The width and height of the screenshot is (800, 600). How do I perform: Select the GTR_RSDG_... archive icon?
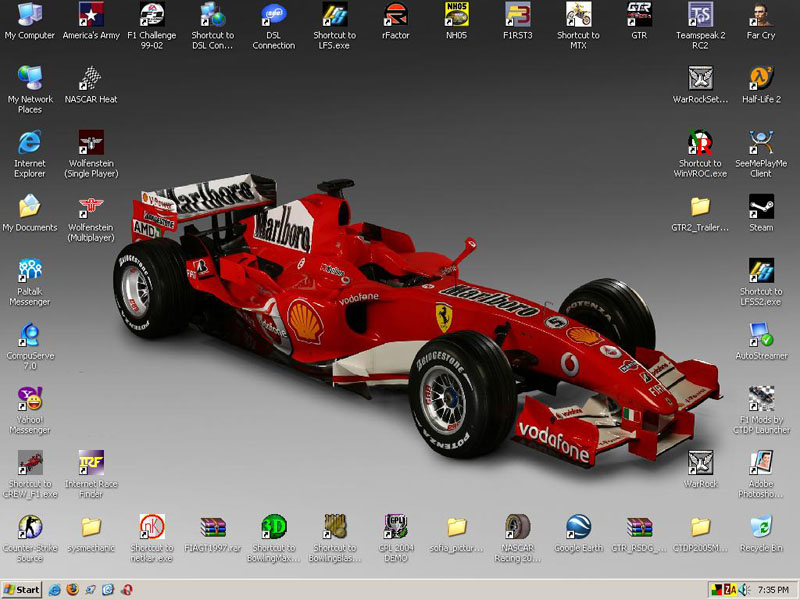pyautogui.click(x=639, y=533)
